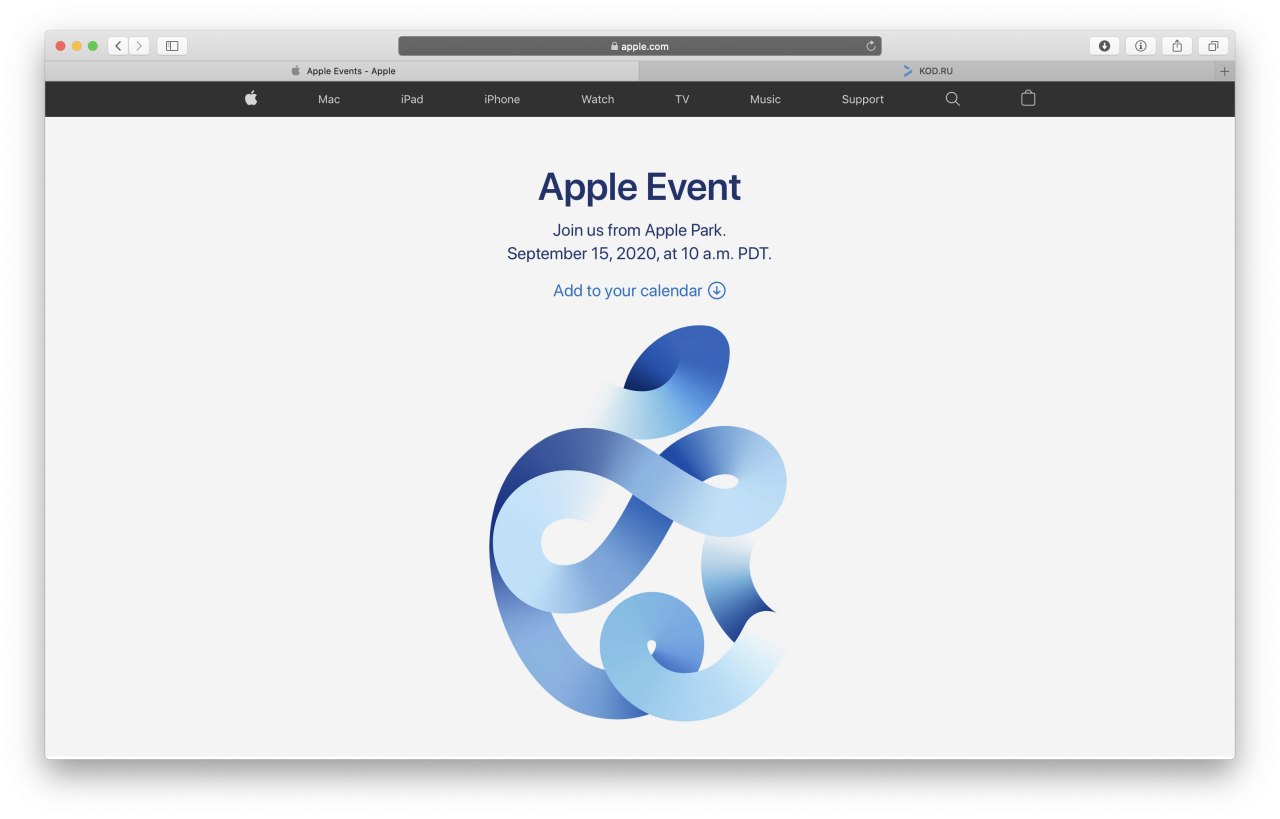Open Safari downloads button

[x=1104, y=46]
